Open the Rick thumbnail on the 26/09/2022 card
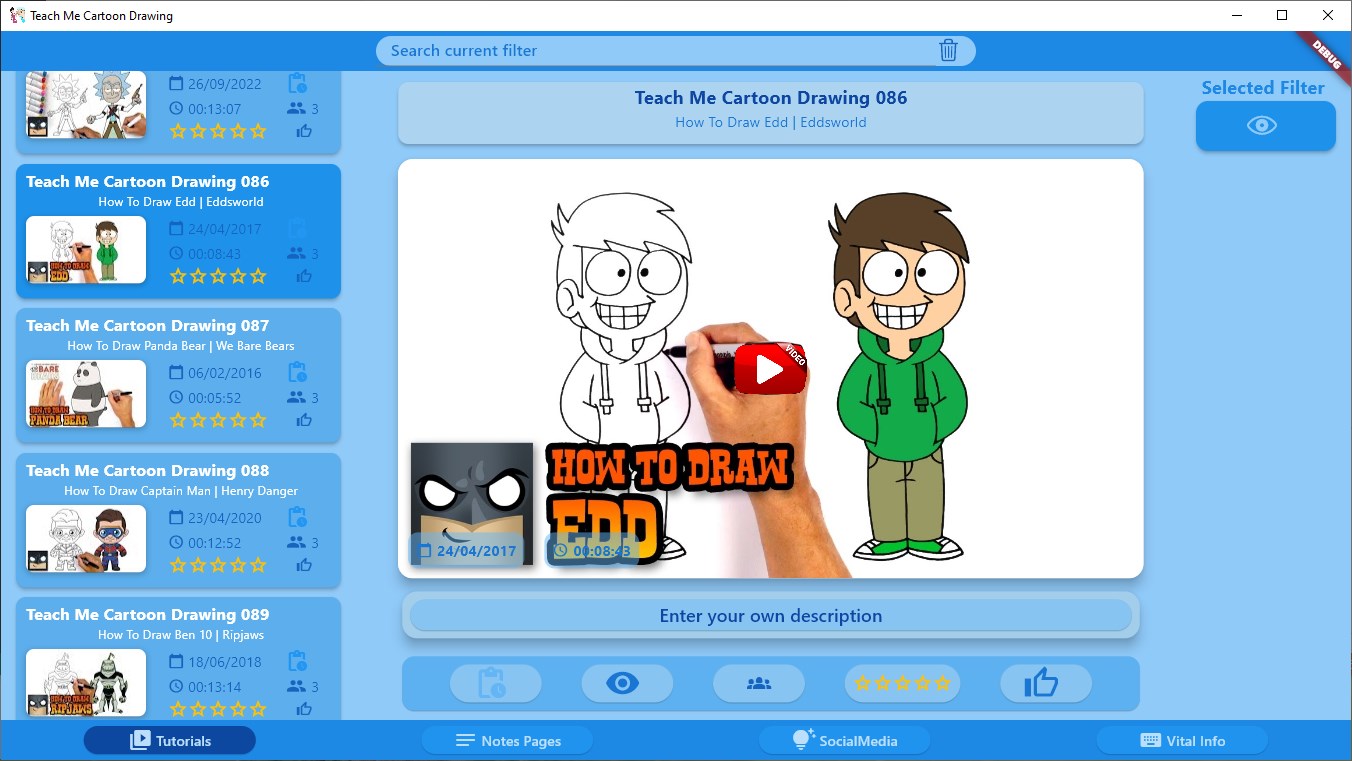This screenshot has height=761, width=1352. [x=86, y=105]
